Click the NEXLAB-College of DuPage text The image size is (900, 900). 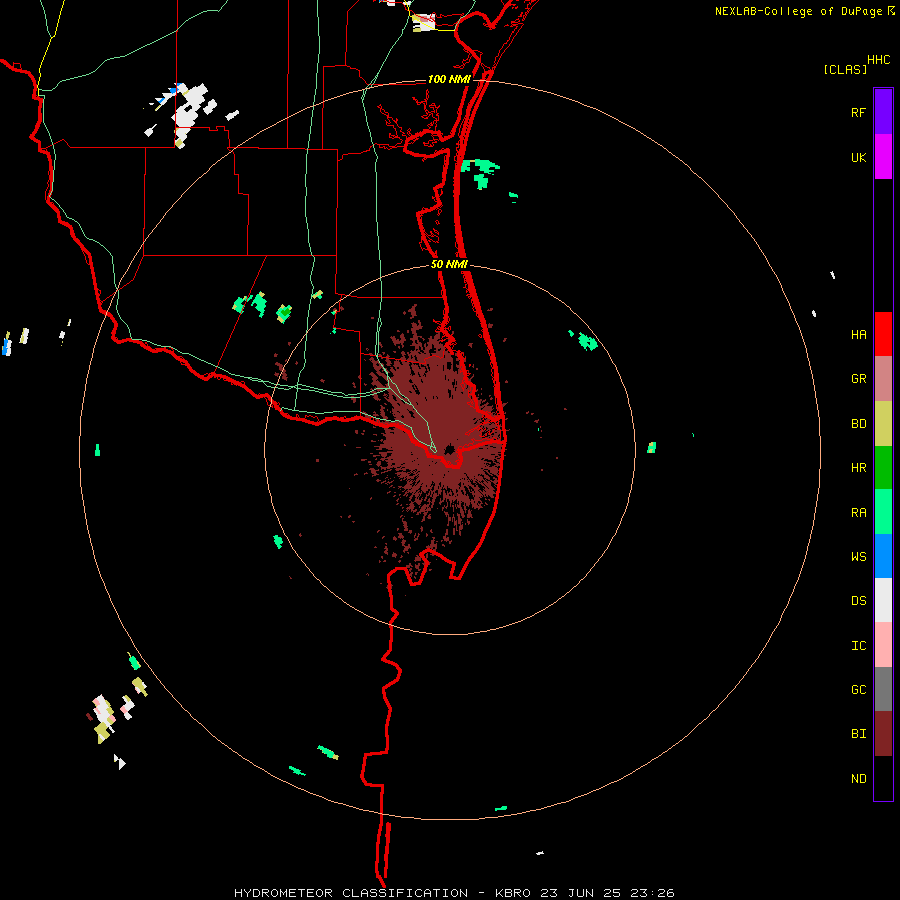coord(798,11)
